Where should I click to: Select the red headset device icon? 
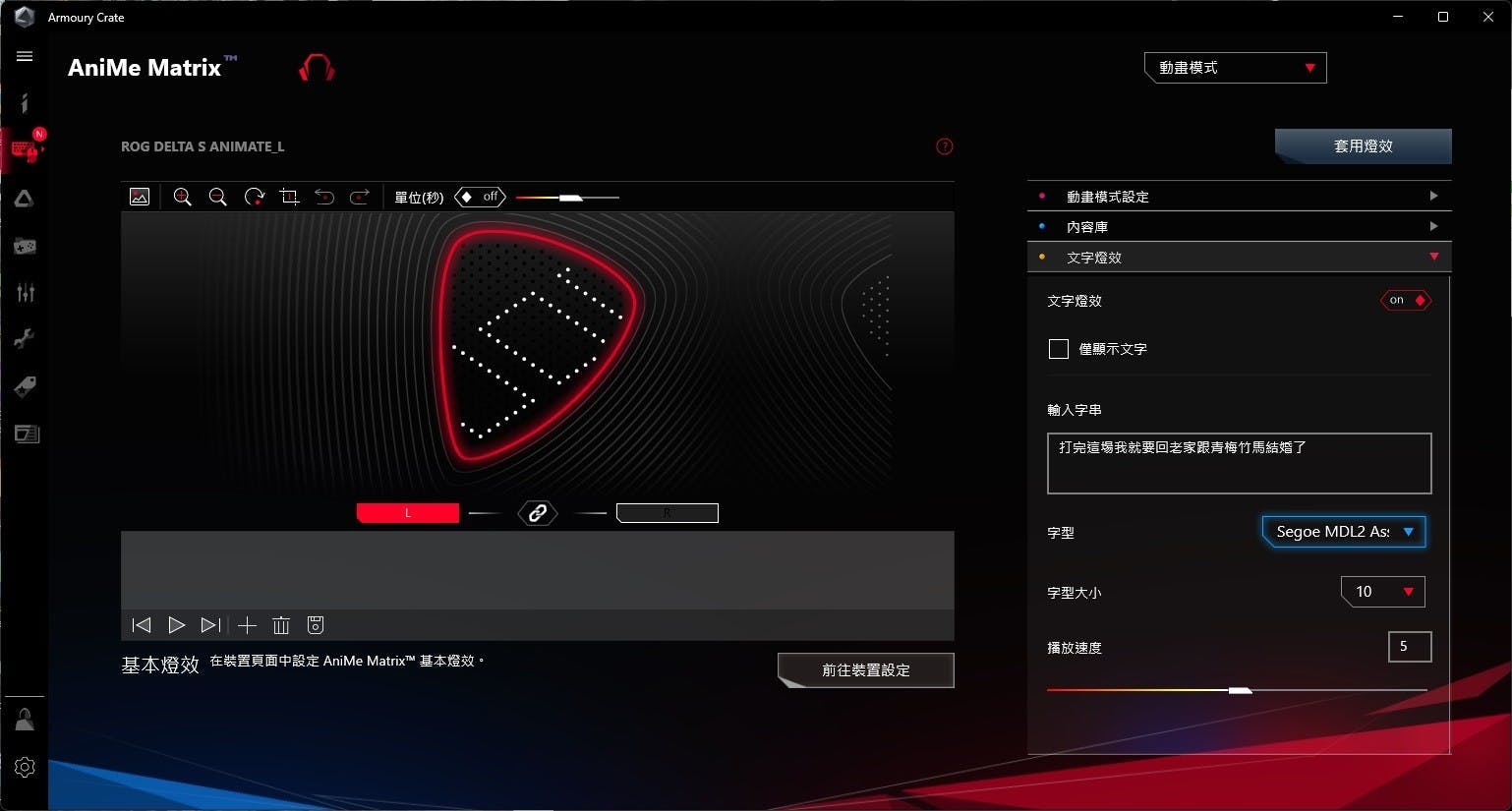tap(317, 68)
